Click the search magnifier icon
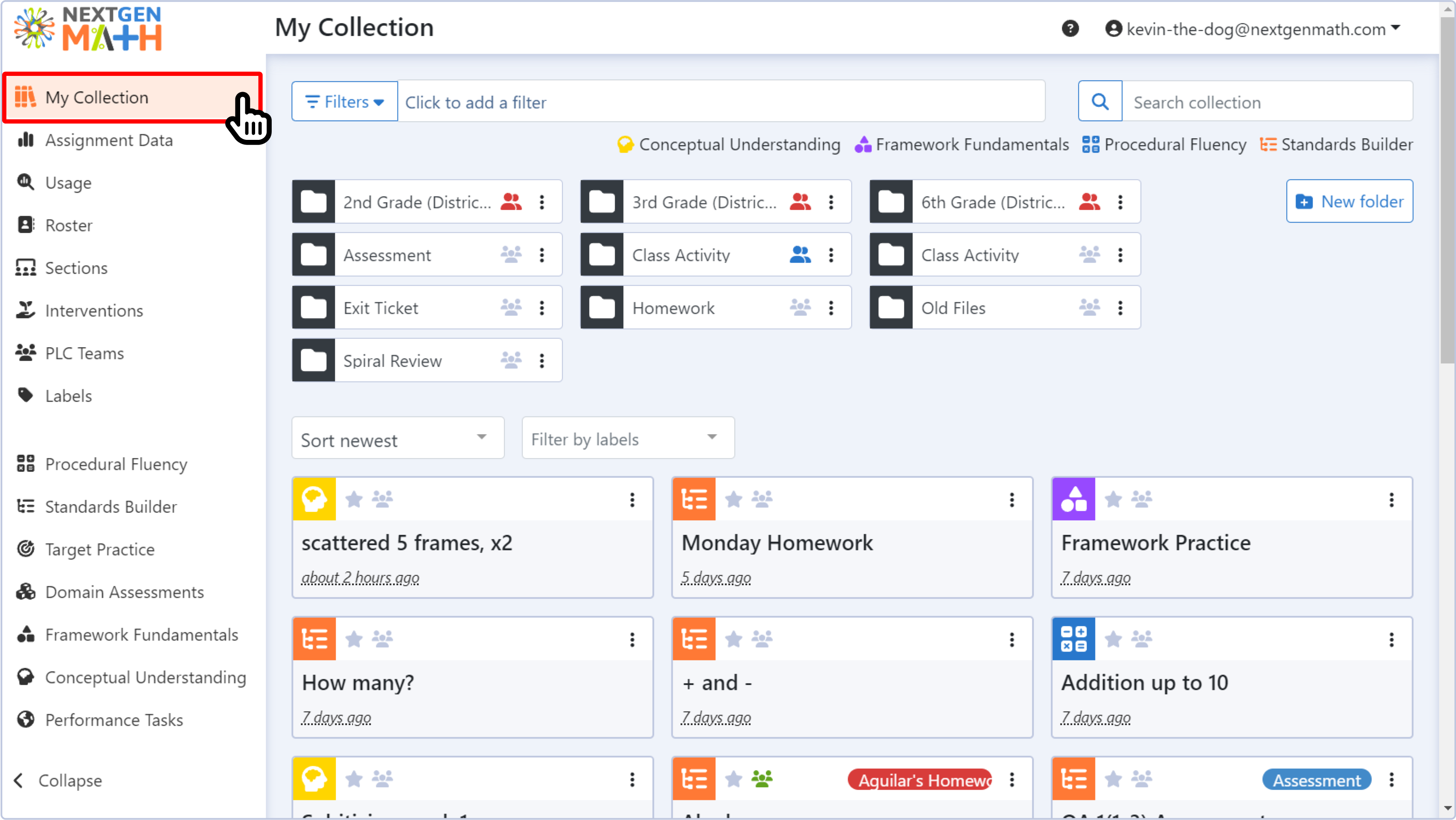Screen dimensions: 1456x820 (1099, 101)
